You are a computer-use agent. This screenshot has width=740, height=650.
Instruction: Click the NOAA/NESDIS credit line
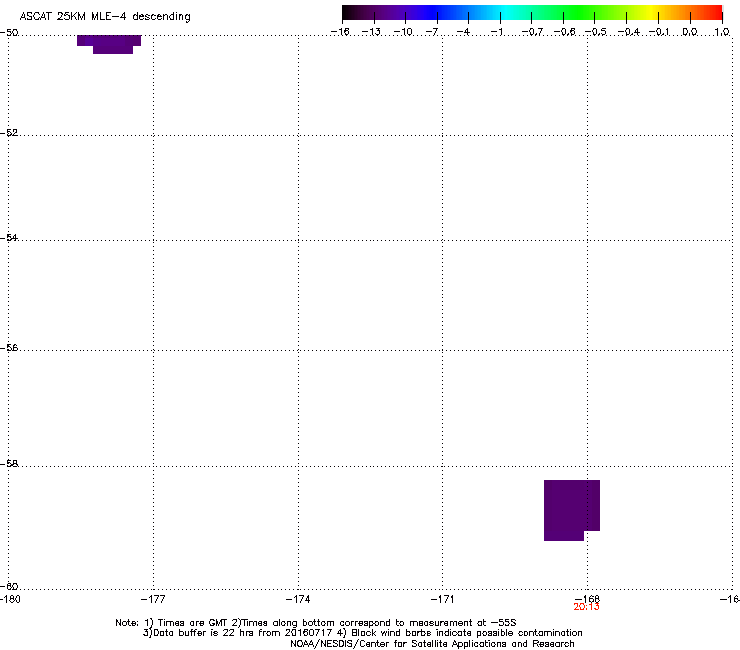coord(432,644)
